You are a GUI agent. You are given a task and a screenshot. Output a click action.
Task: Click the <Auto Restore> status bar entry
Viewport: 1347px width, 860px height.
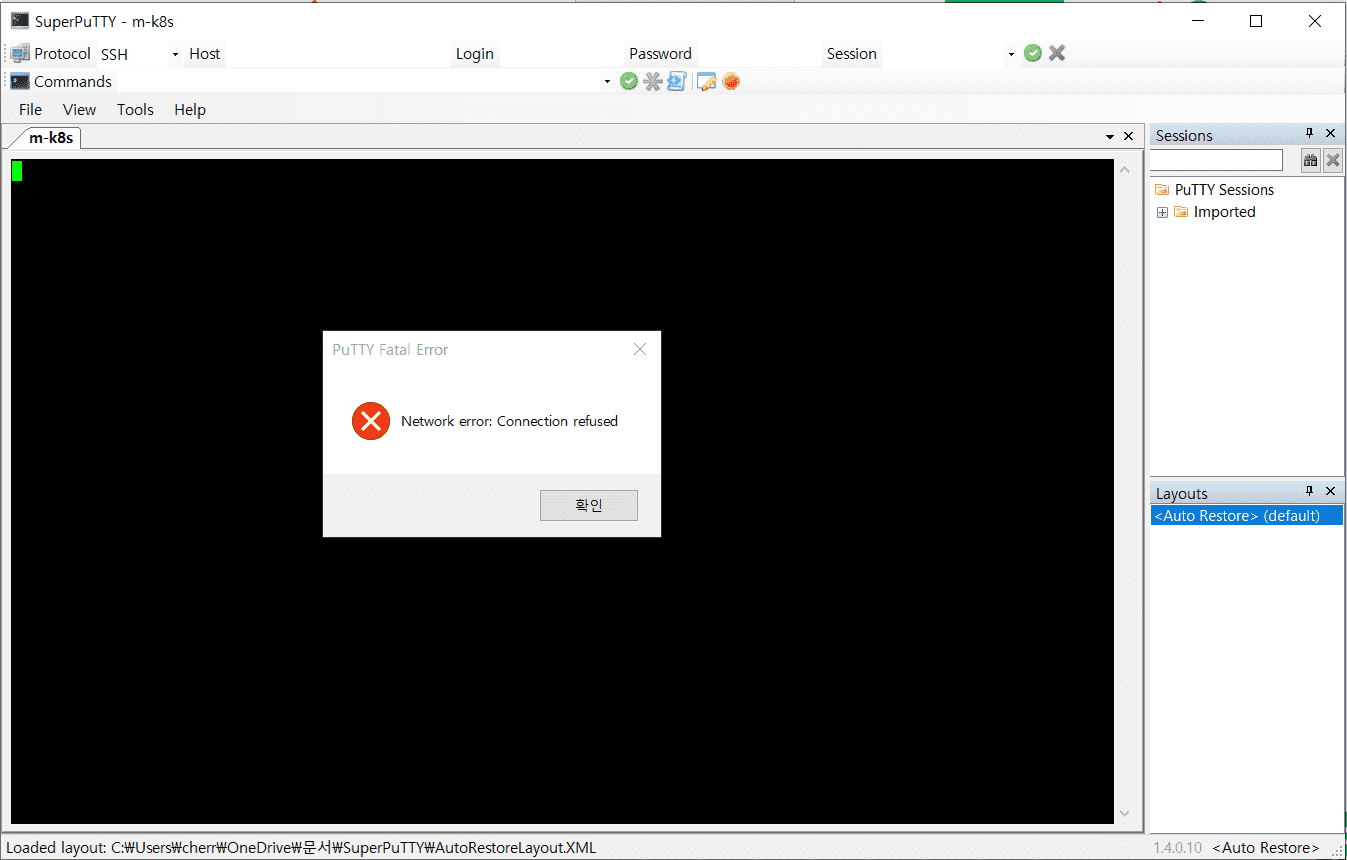coord(1265,848)
